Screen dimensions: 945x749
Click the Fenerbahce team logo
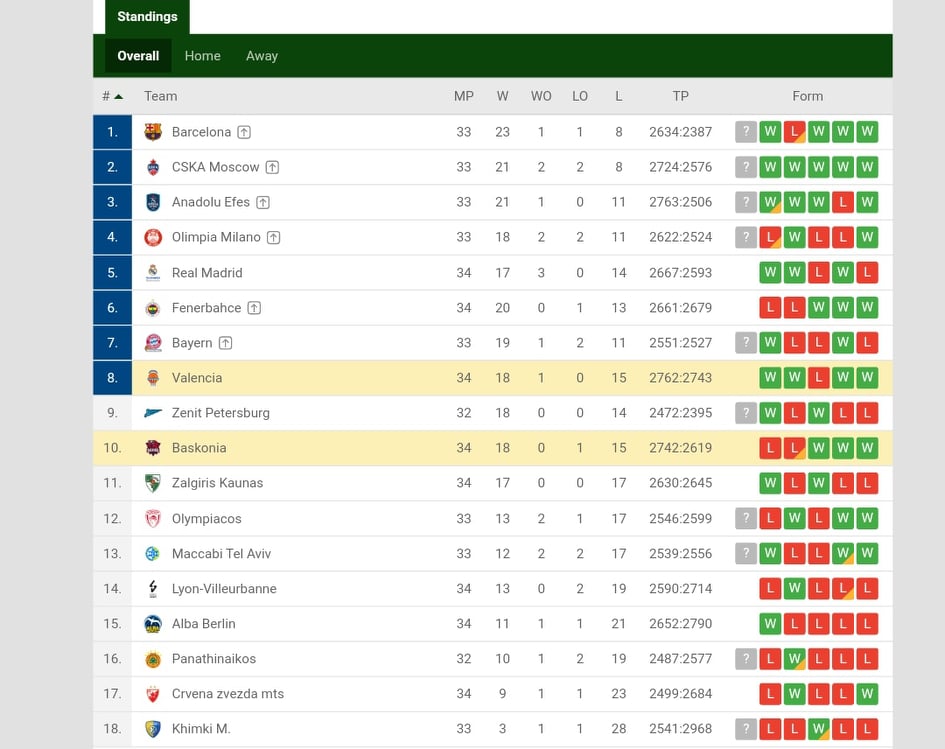pos(153,308)
